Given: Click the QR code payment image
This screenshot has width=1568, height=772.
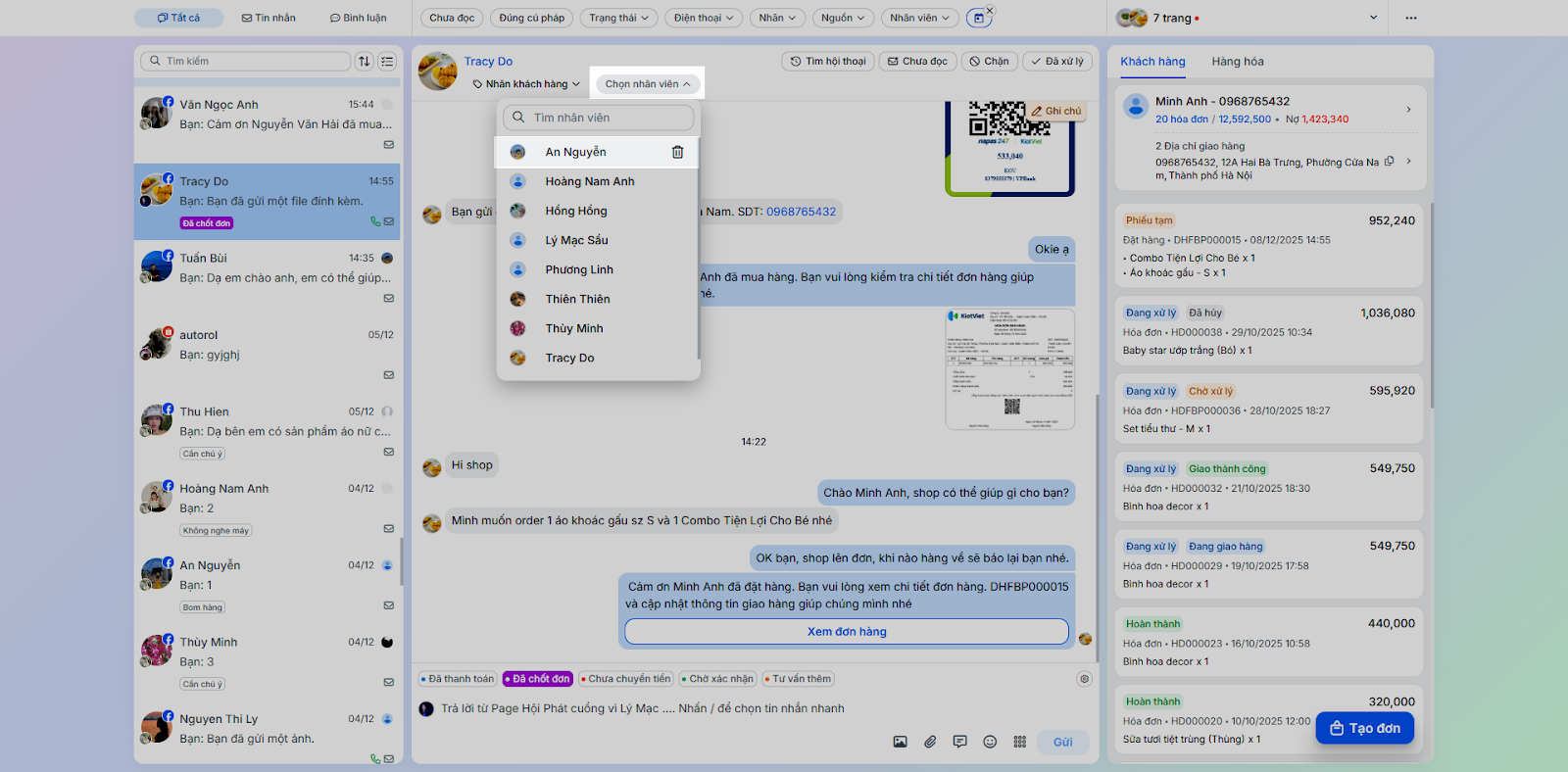Looking at the screenshot, I should 1009,147.
